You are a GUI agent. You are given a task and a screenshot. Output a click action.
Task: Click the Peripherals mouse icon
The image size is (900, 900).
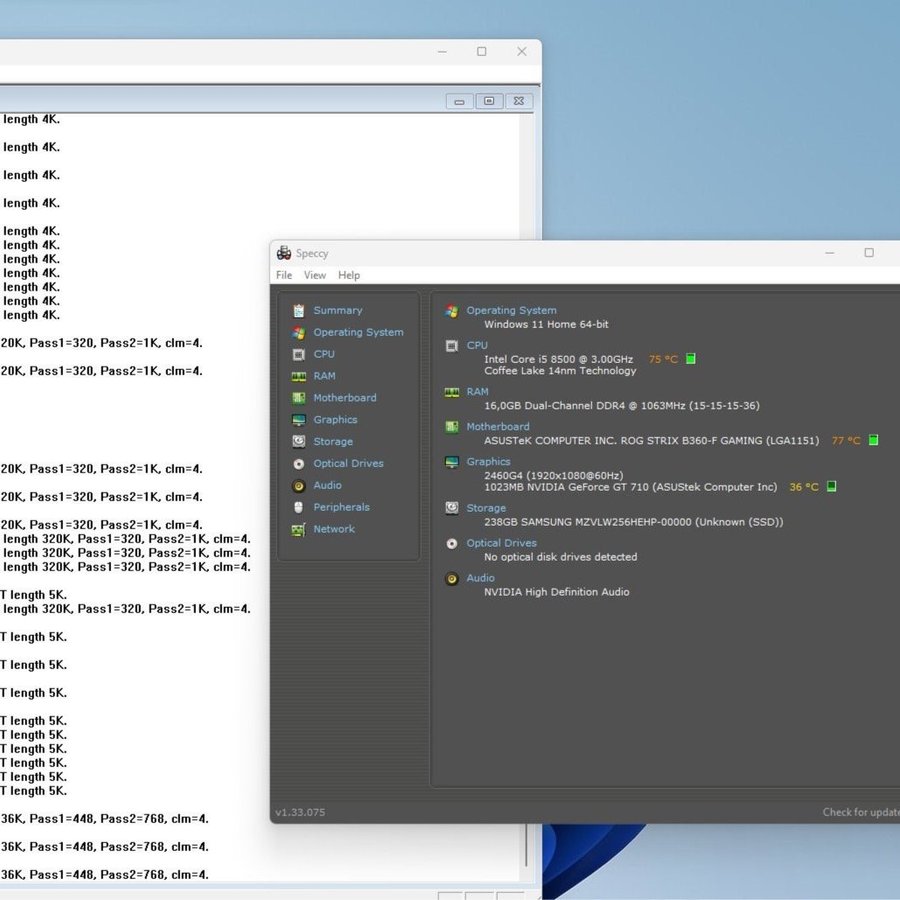tap(298, 508)
